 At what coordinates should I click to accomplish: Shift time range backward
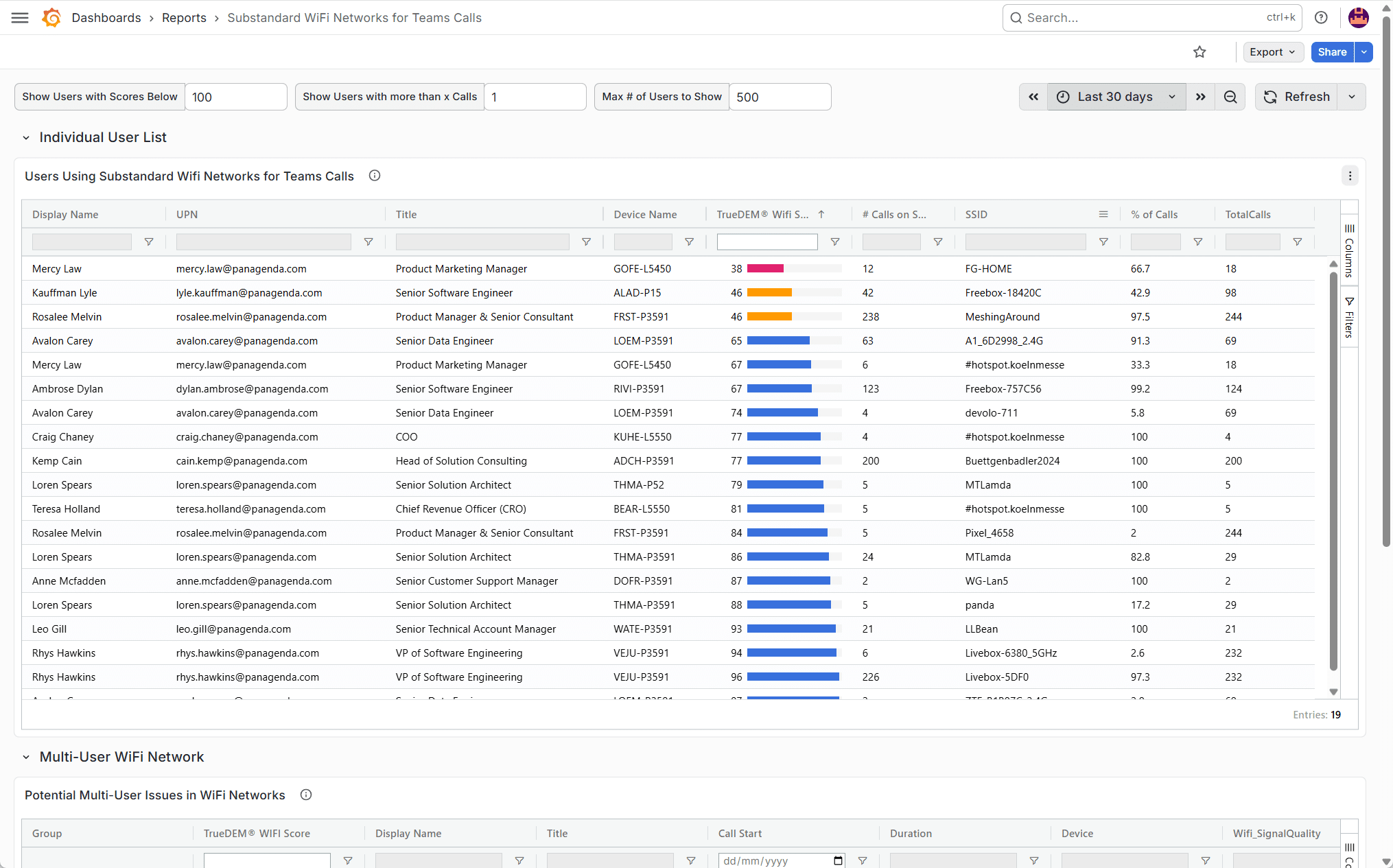[x=1033, y=97]
